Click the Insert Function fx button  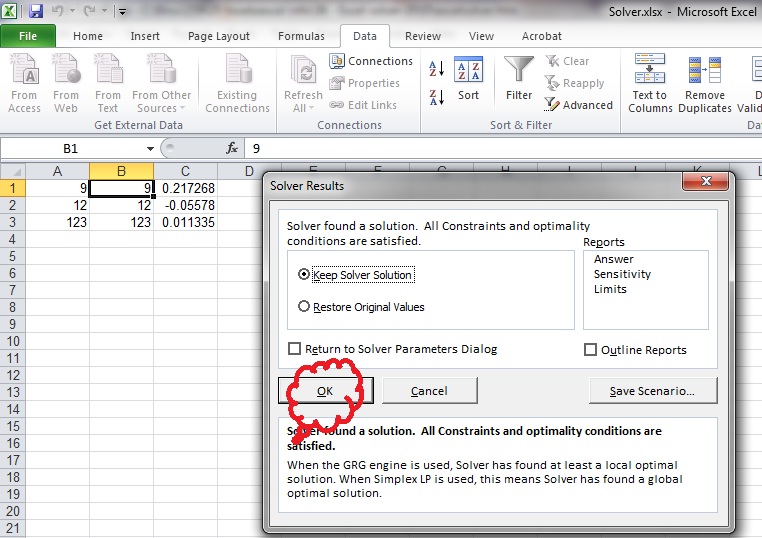tap(232, 148)
